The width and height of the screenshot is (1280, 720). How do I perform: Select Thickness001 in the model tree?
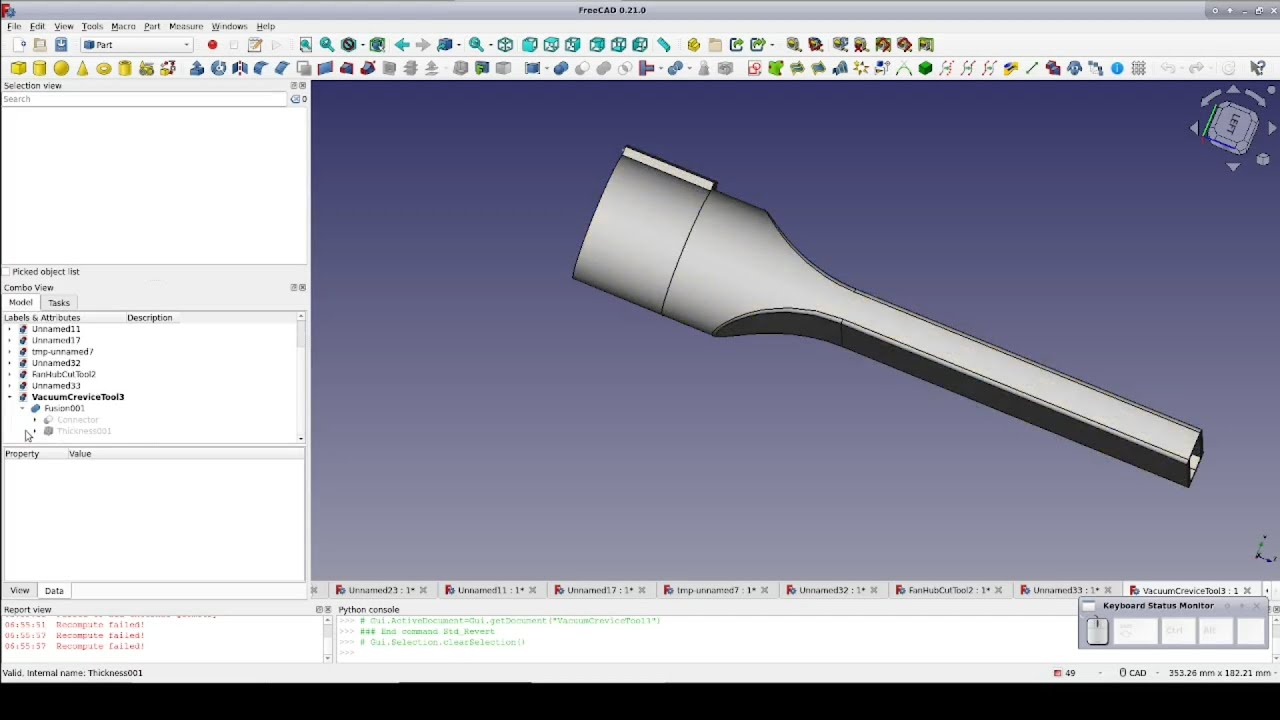tap(84, 431)
